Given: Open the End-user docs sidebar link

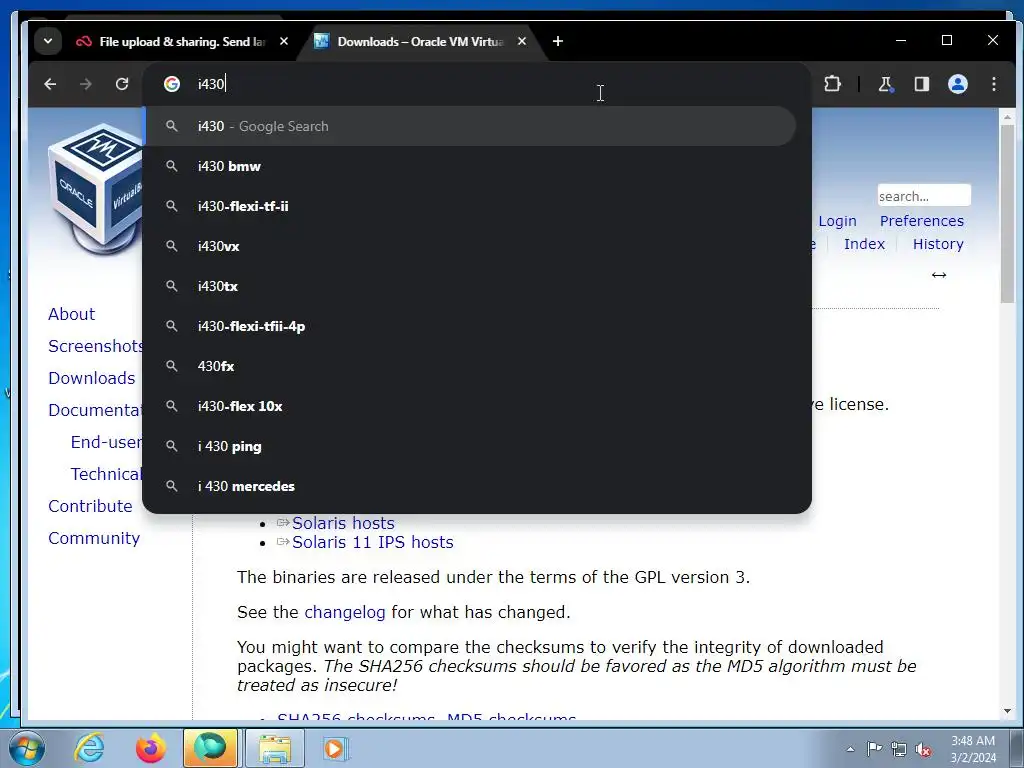Looking at the screenshot, I should click(106, 442).
